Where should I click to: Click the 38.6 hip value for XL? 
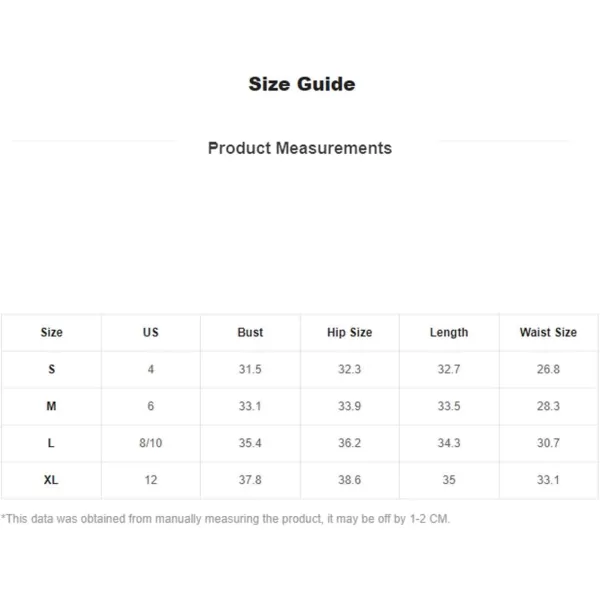349,479
